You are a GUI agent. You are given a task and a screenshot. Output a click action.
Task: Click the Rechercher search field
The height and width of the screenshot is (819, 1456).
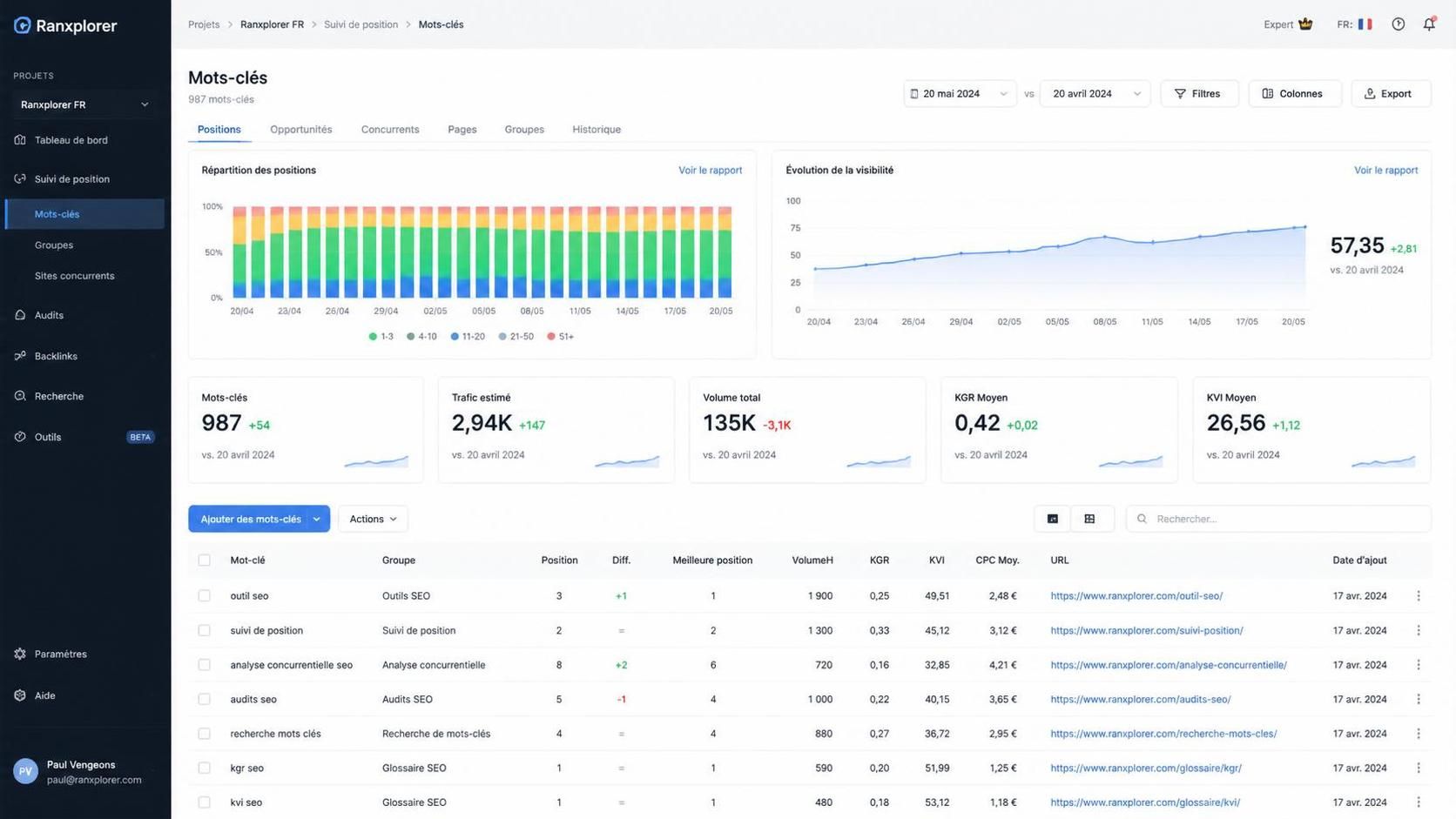pyautogui.click(x=1278, y=519)
